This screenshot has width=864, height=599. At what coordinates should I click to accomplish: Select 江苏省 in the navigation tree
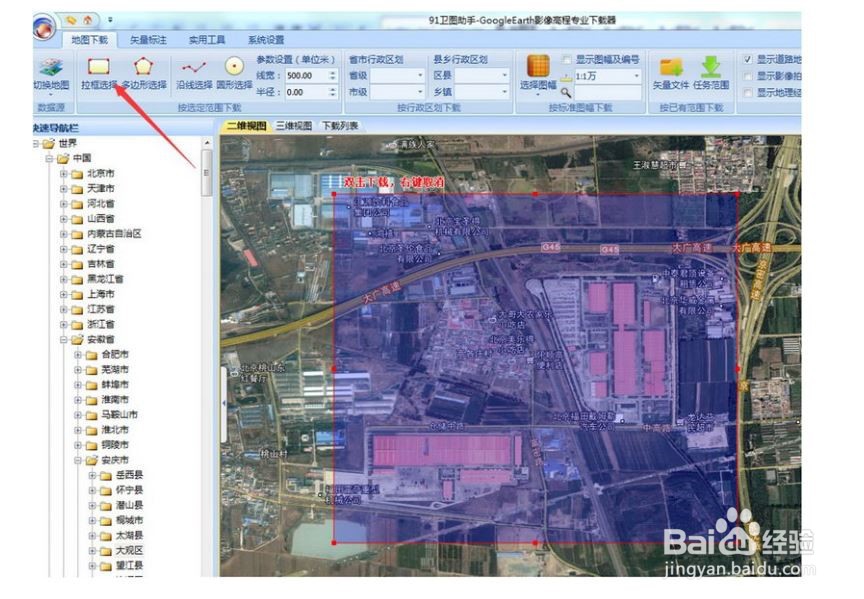point(100,309)
